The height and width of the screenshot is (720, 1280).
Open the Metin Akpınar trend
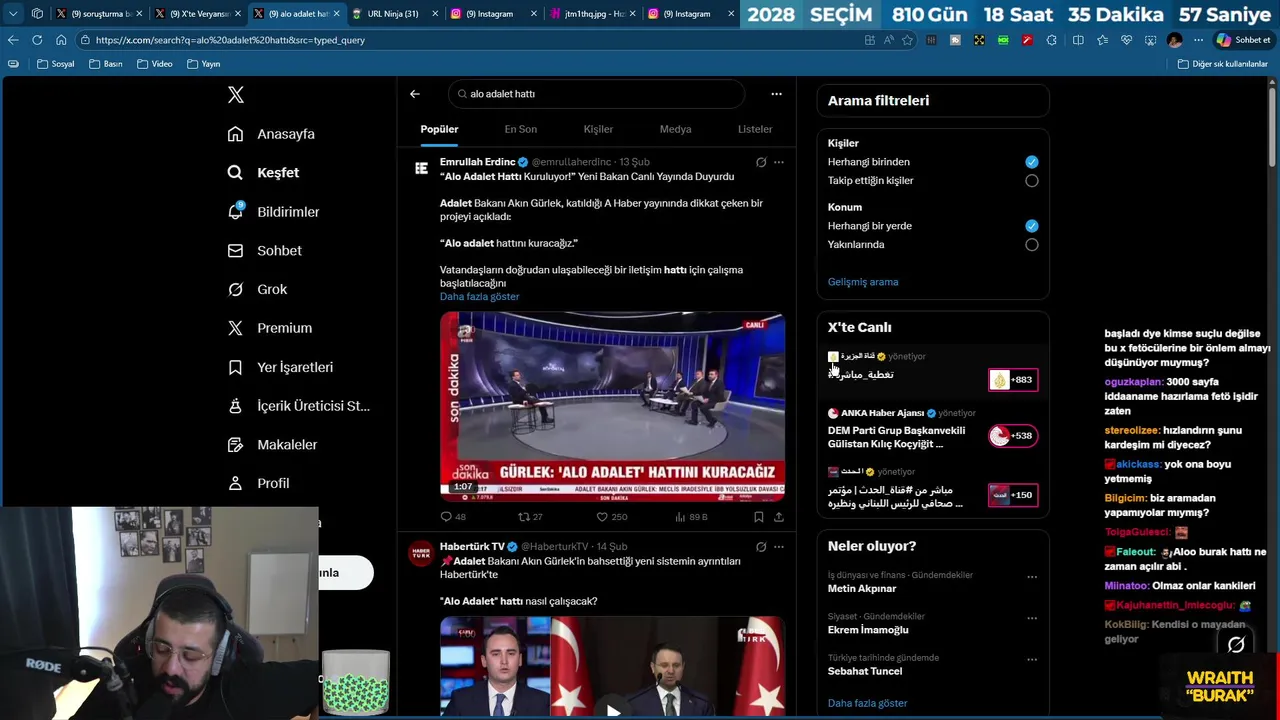point(862,589)
